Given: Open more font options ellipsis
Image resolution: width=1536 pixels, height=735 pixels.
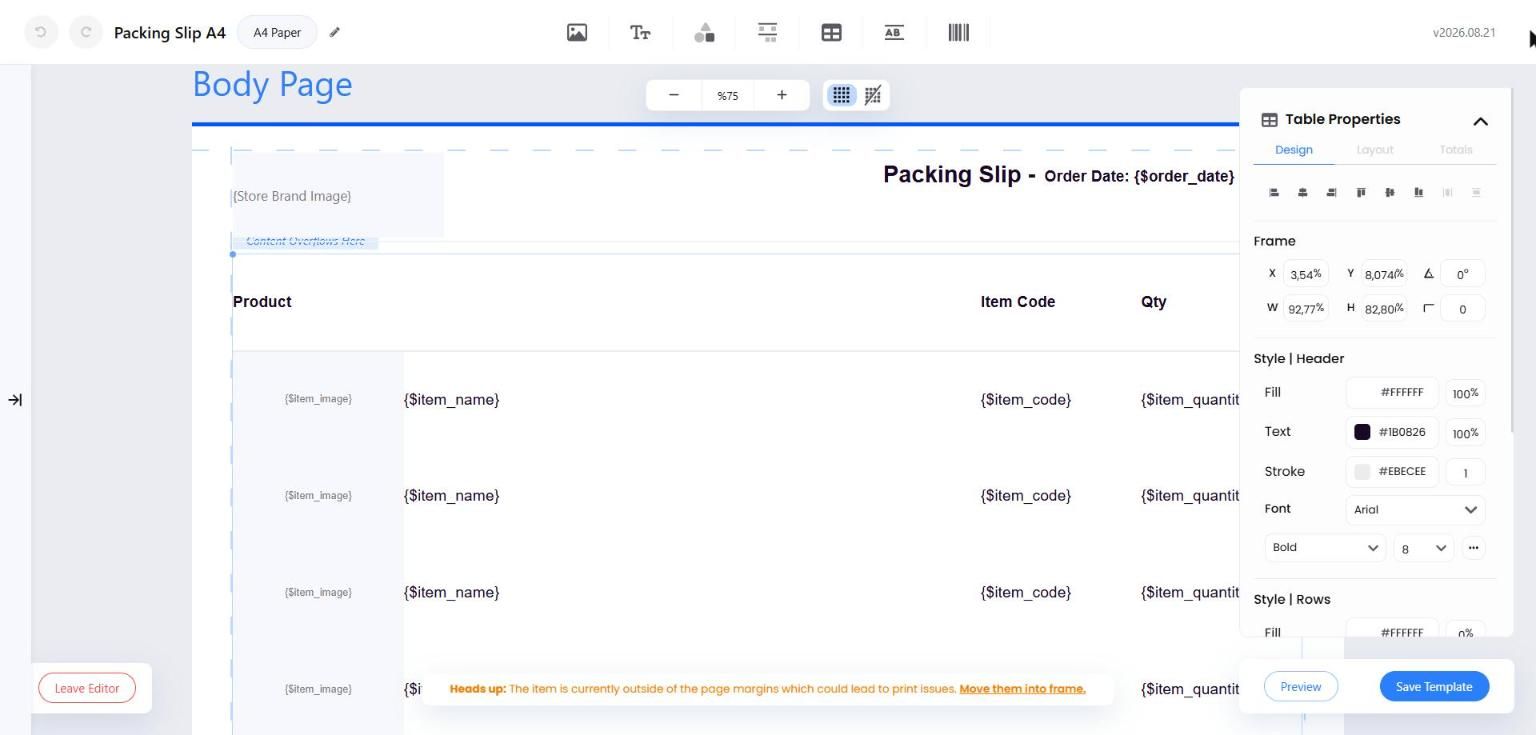Looking at the screenshot, I should tap(1473, 548).
